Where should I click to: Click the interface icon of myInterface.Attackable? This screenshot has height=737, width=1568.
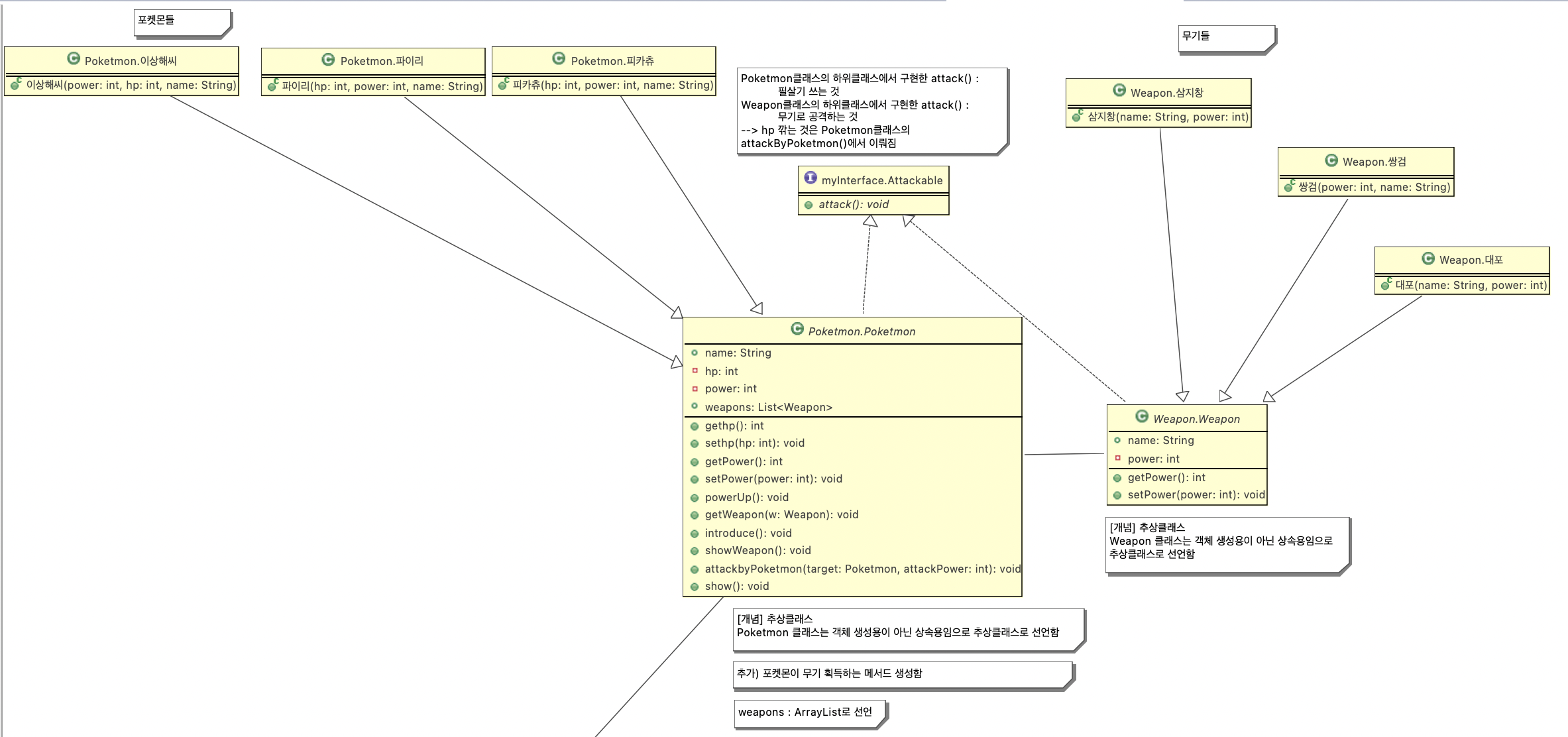coord(810,178)
